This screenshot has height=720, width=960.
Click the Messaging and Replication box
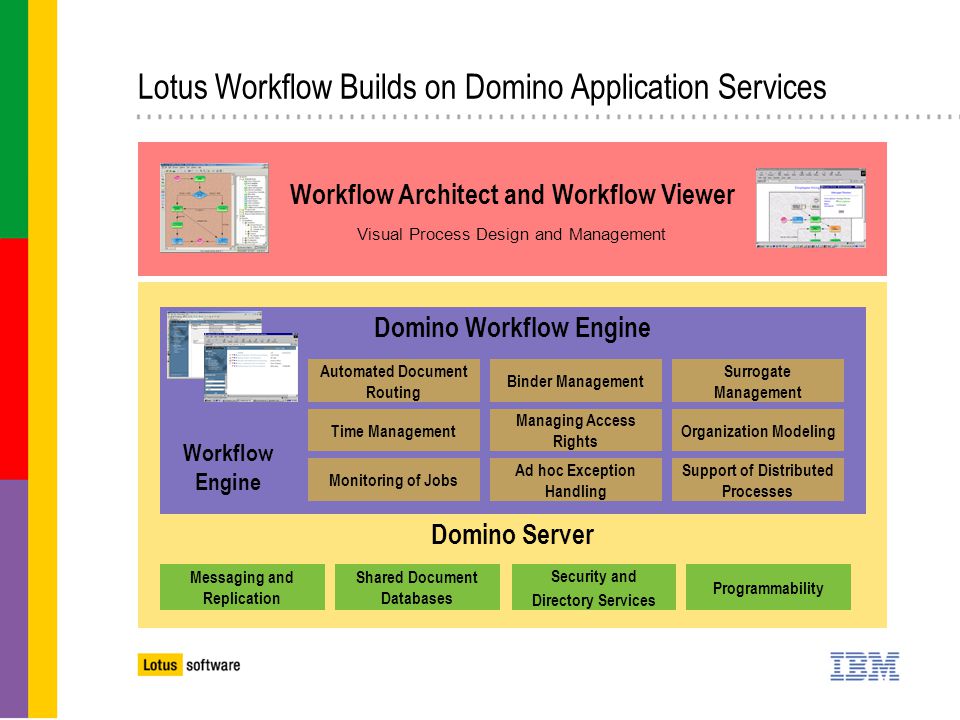242,587
